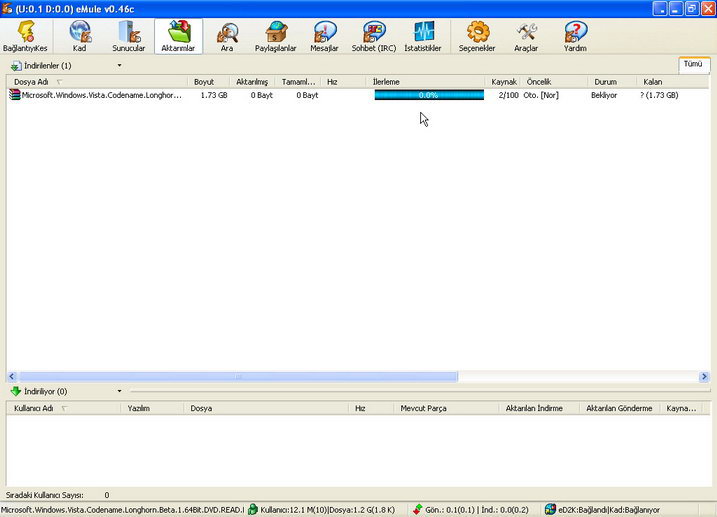Click the Longhorn.Beta.1.64Bit.DVD.READ status bar message
This screenshot has width=717, height=517.
(x=123, y=509)
